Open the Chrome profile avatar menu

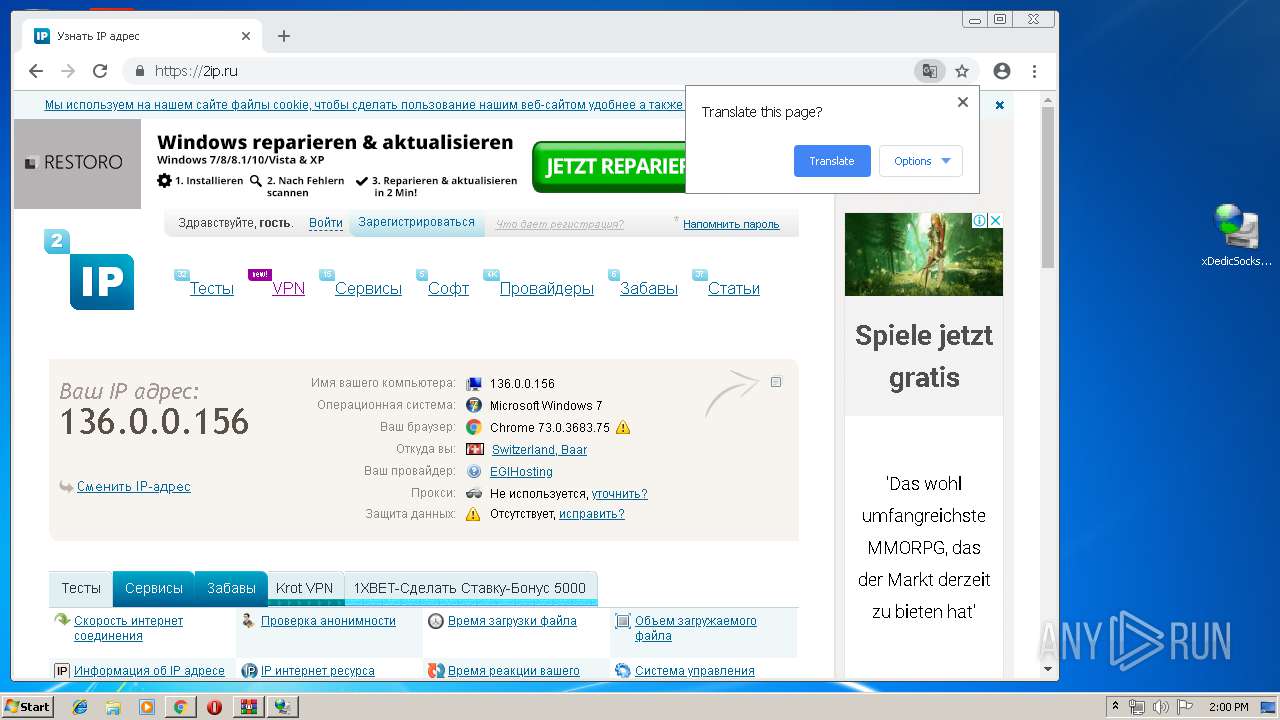pos(1002,71)
